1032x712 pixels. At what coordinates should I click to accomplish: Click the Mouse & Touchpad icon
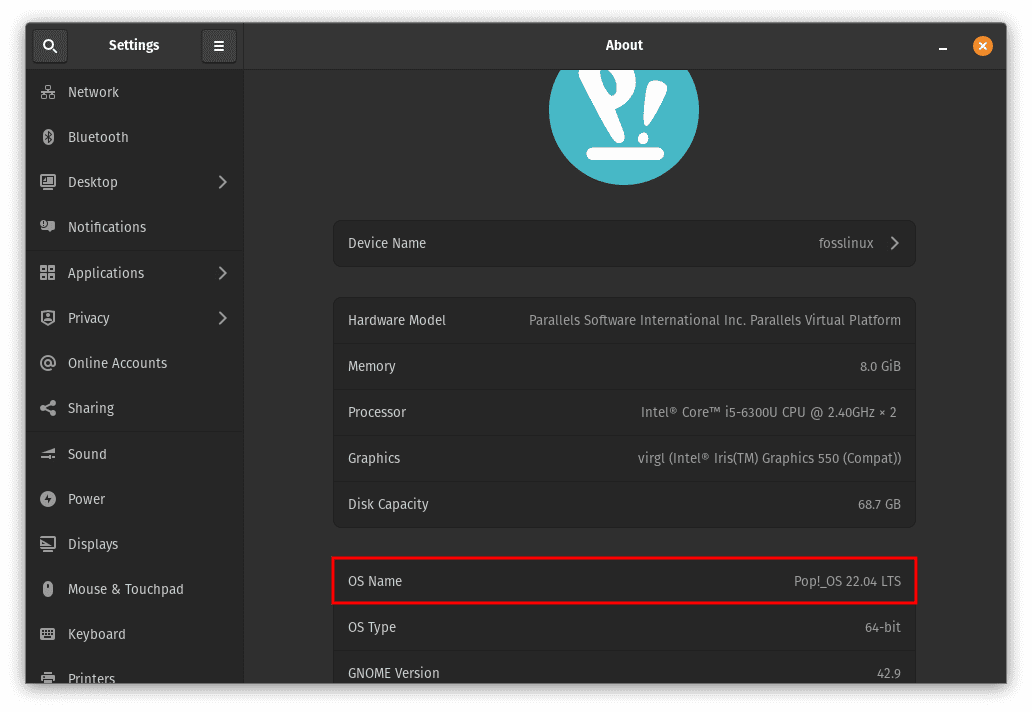(48, 589)
